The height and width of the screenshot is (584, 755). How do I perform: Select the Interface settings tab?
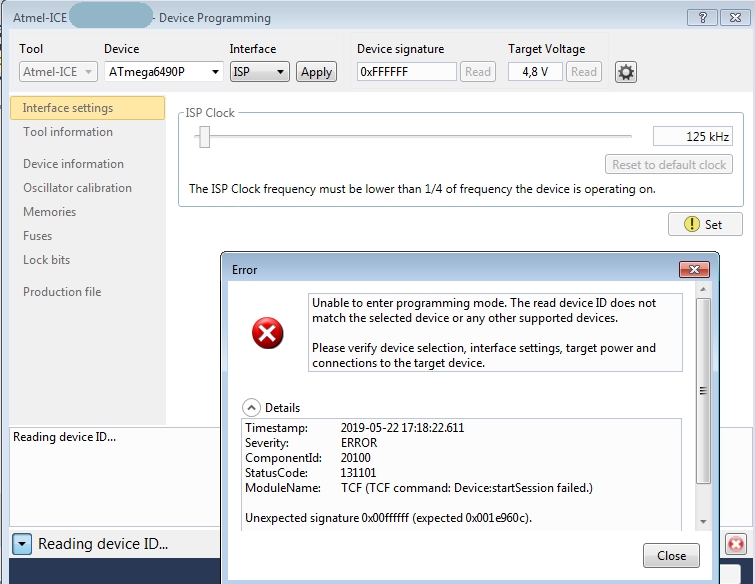point(87,108)
